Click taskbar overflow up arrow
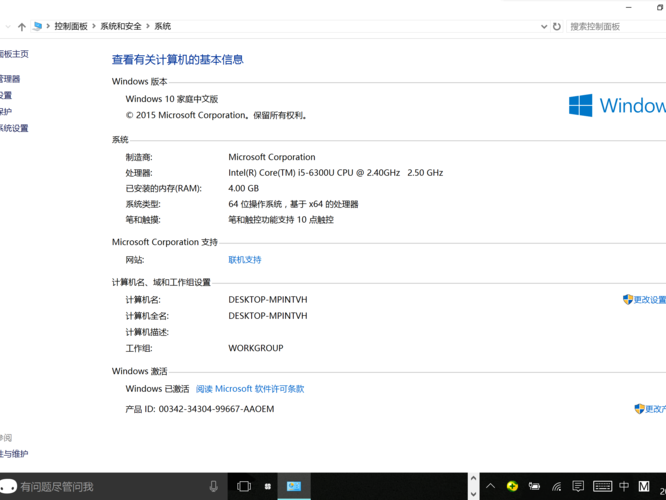The height and width of the screenshot is (500, 666). coord(474,478)
